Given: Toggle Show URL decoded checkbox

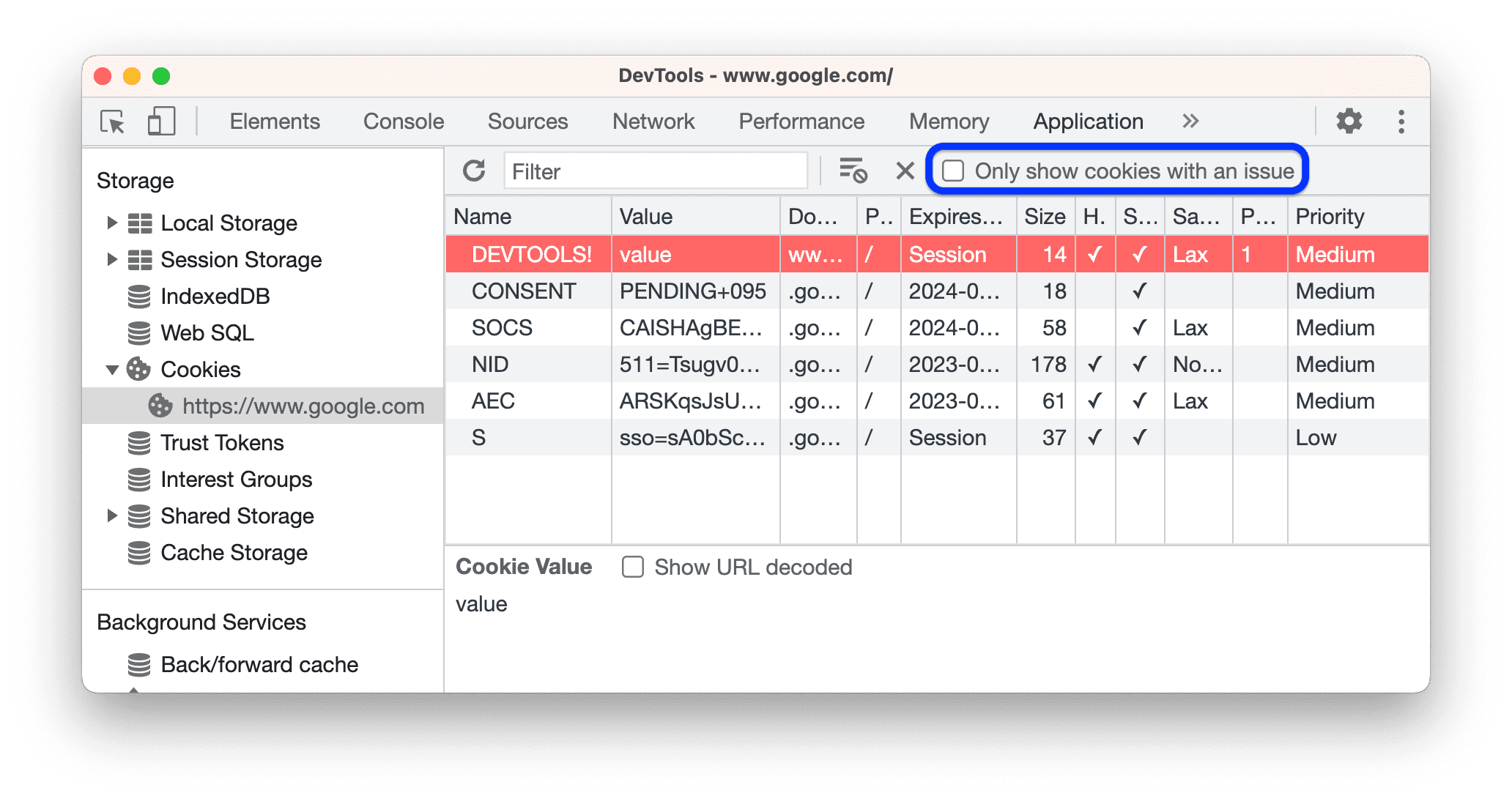Looking at the screenshot, I should click(x=632, y=567).
